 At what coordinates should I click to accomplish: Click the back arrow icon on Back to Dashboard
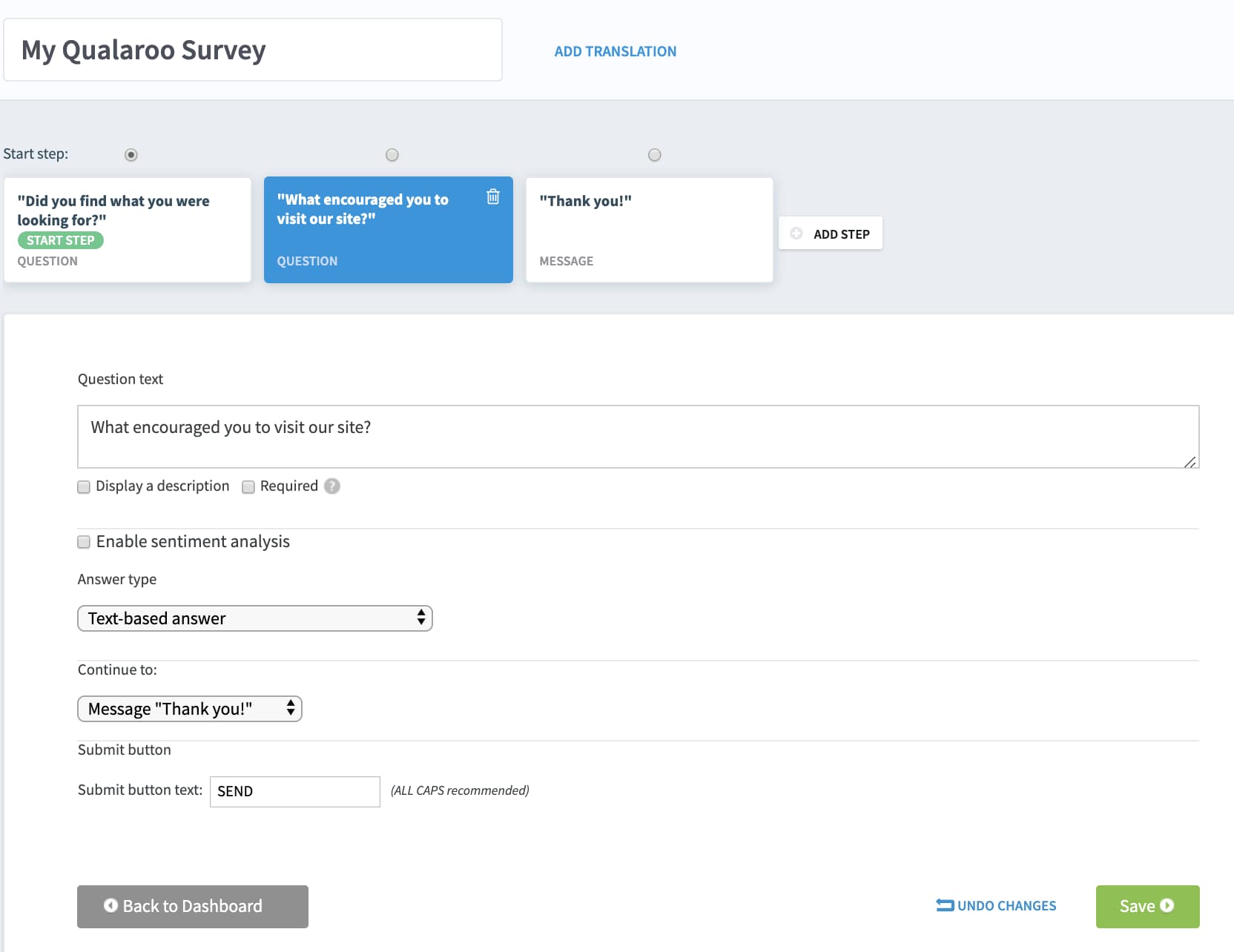pyautogui.click(x=110, y=905)
